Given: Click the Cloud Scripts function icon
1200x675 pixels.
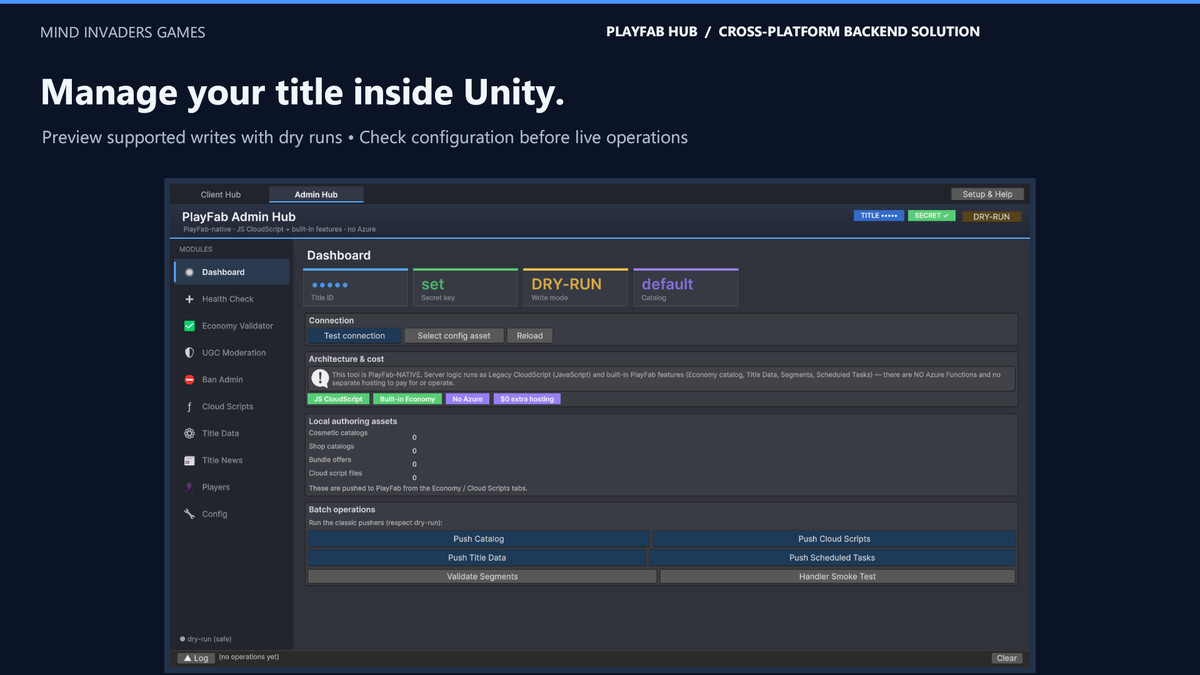Looking at the screenshot, I should pos(190,407).
